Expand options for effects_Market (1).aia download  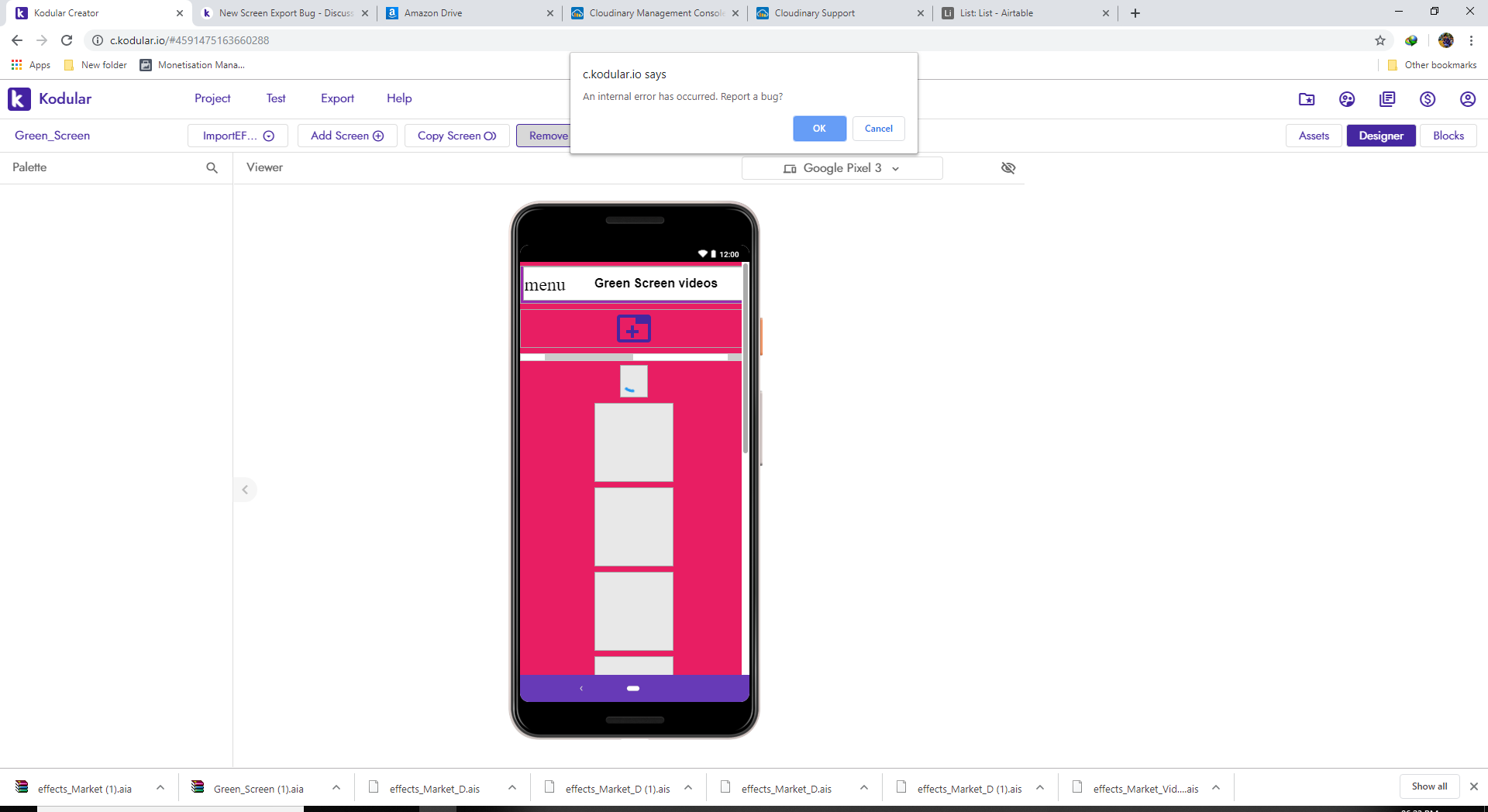(x=160, y=788)
